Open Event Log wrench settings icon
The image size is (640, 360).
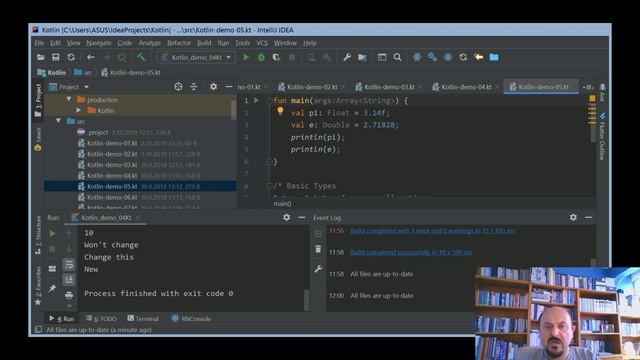318,269
